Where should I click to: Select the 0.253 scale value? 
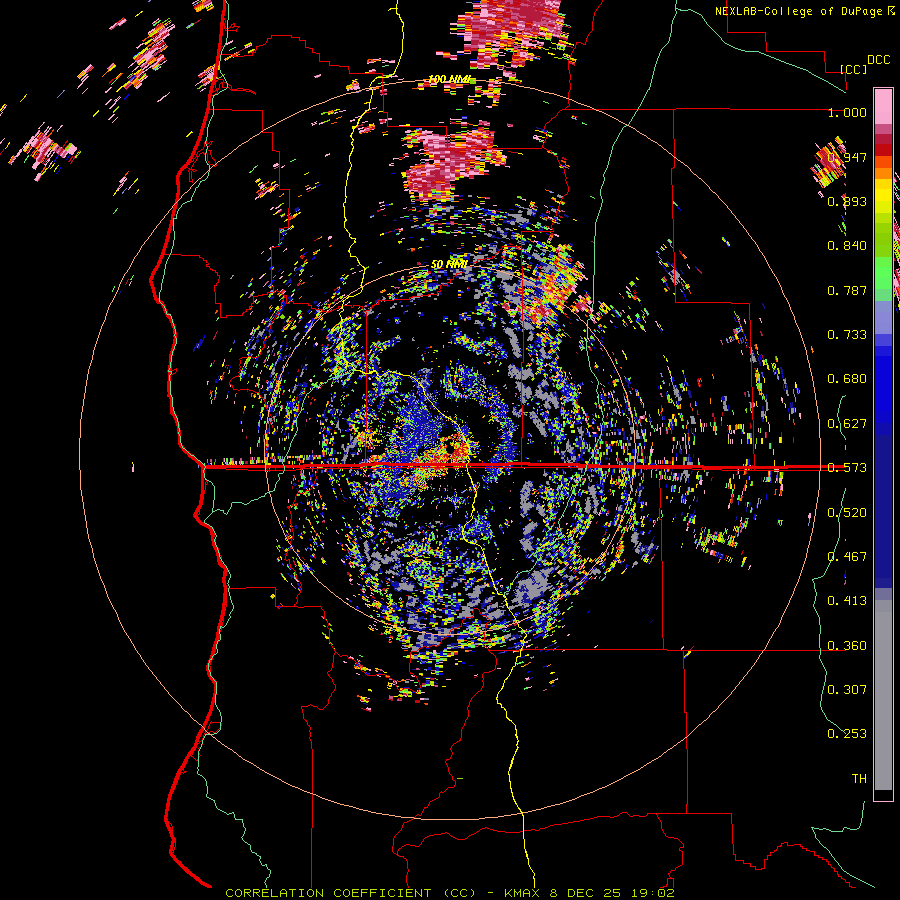coord(847,734)
